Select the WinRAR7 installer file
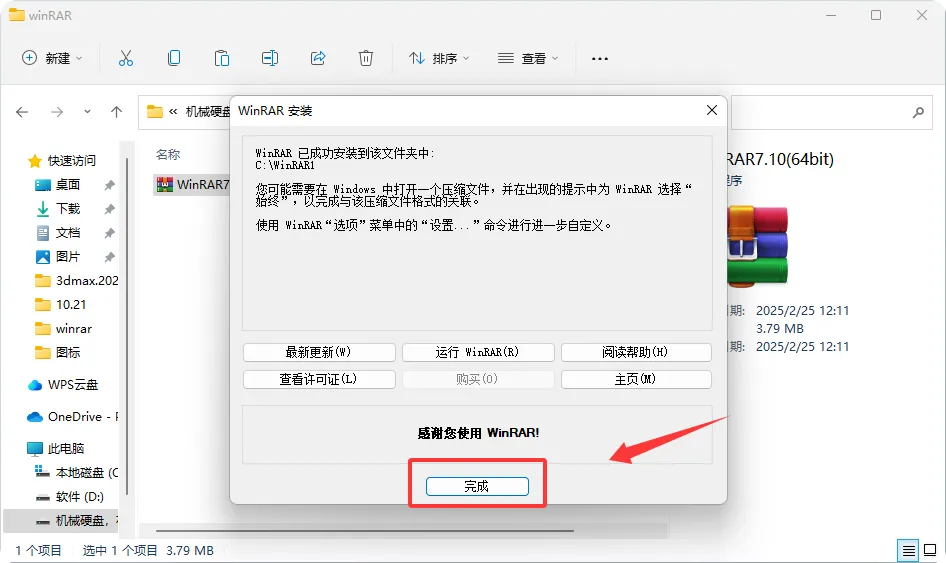 point(192,185)
